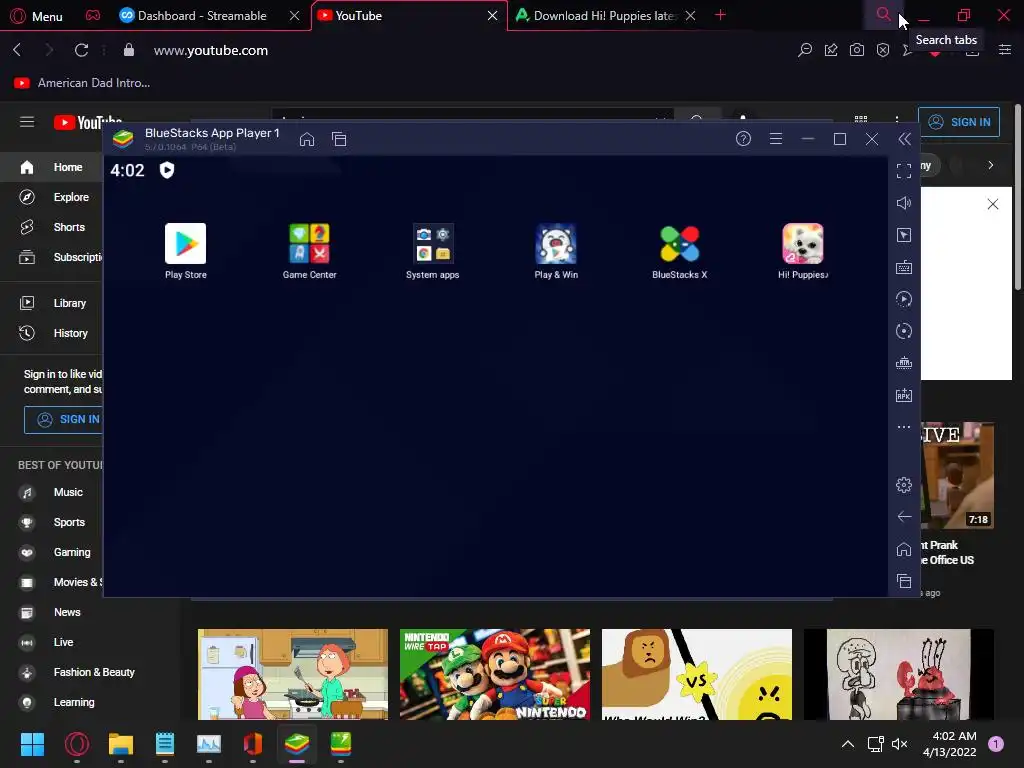Image resolution: width=1024 pixels, height=768 pixels.
Task: Show hidden system tray icons
Action: pos(848,744)
